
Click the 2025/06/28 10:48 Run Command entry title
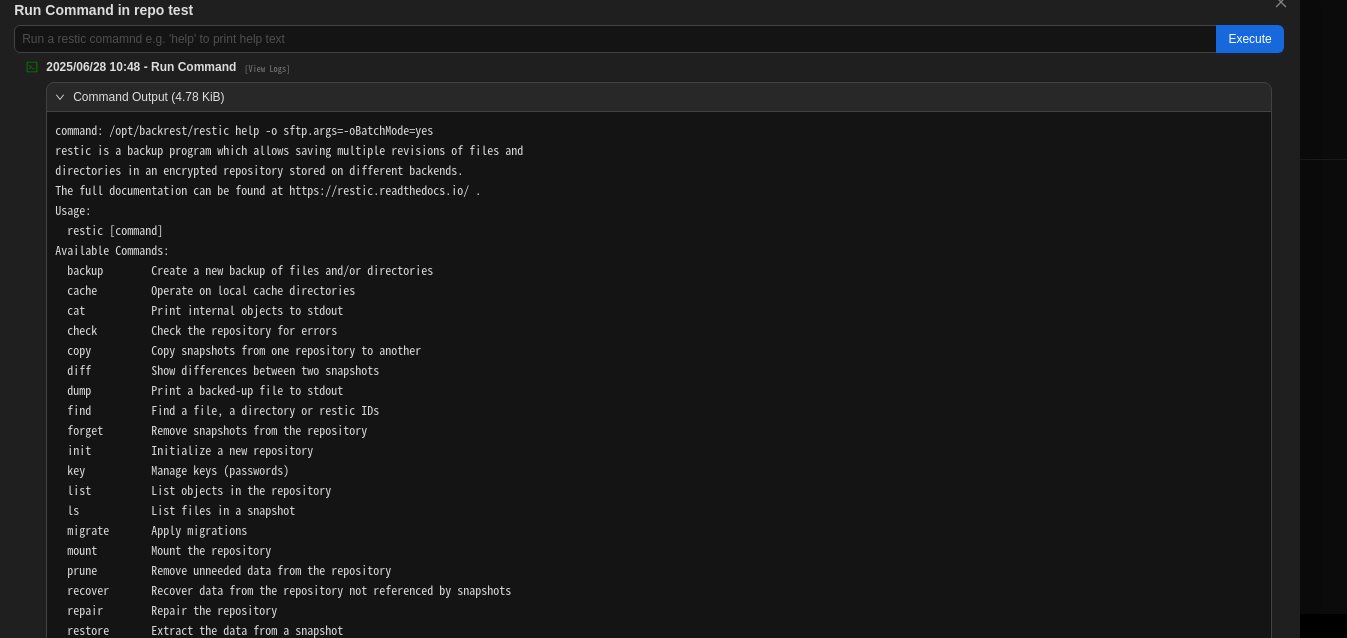tap(141, 67)
